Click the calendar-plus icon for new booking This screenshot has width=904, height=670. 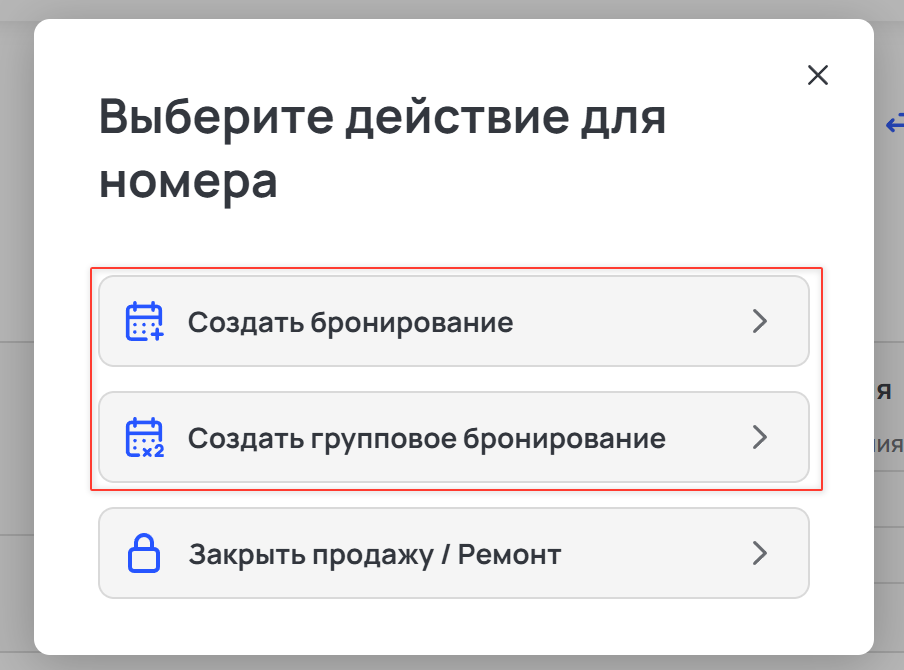pyautogui.click(x=144, y=321)
